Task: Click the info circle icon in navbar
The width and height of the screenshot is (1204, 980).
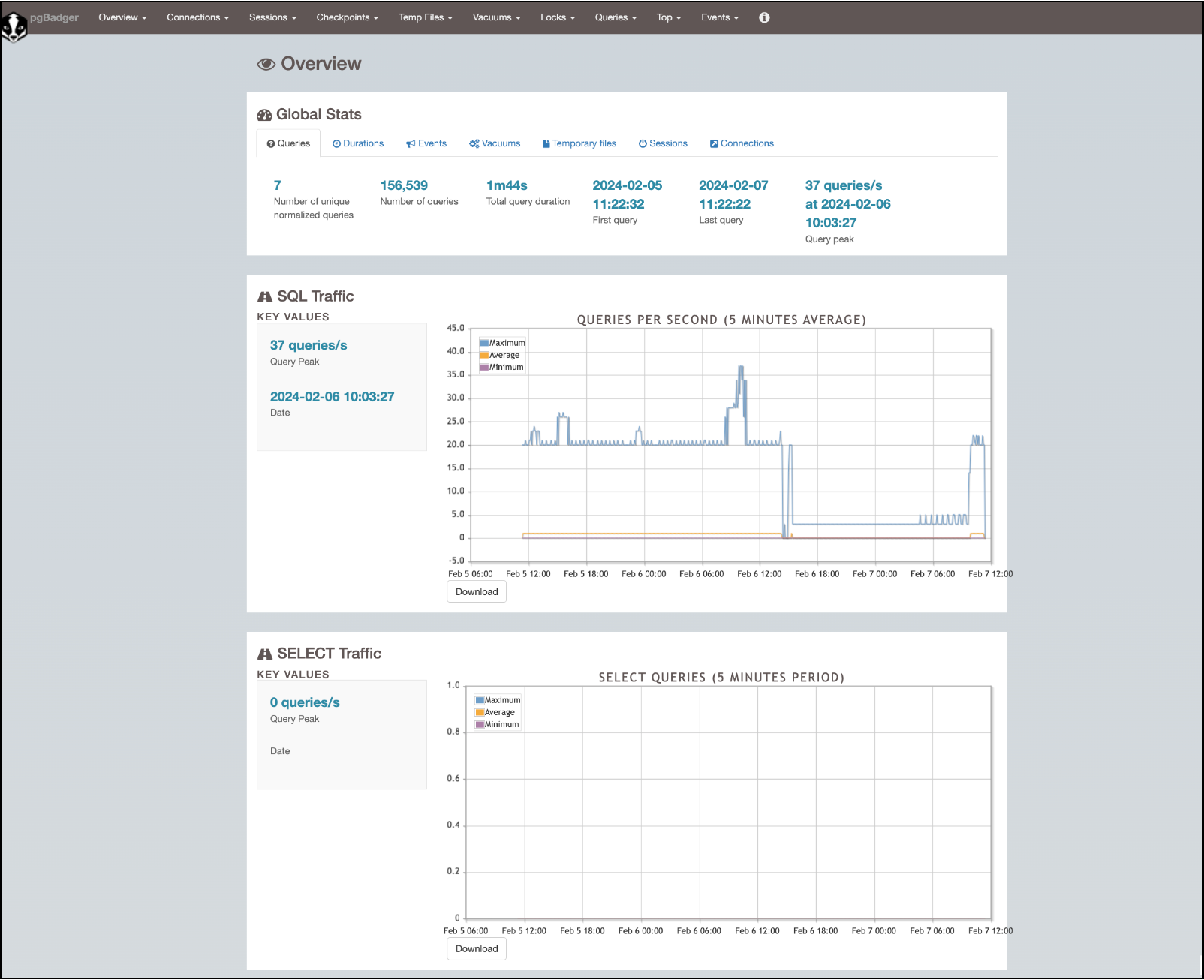Action: point(764,17)
